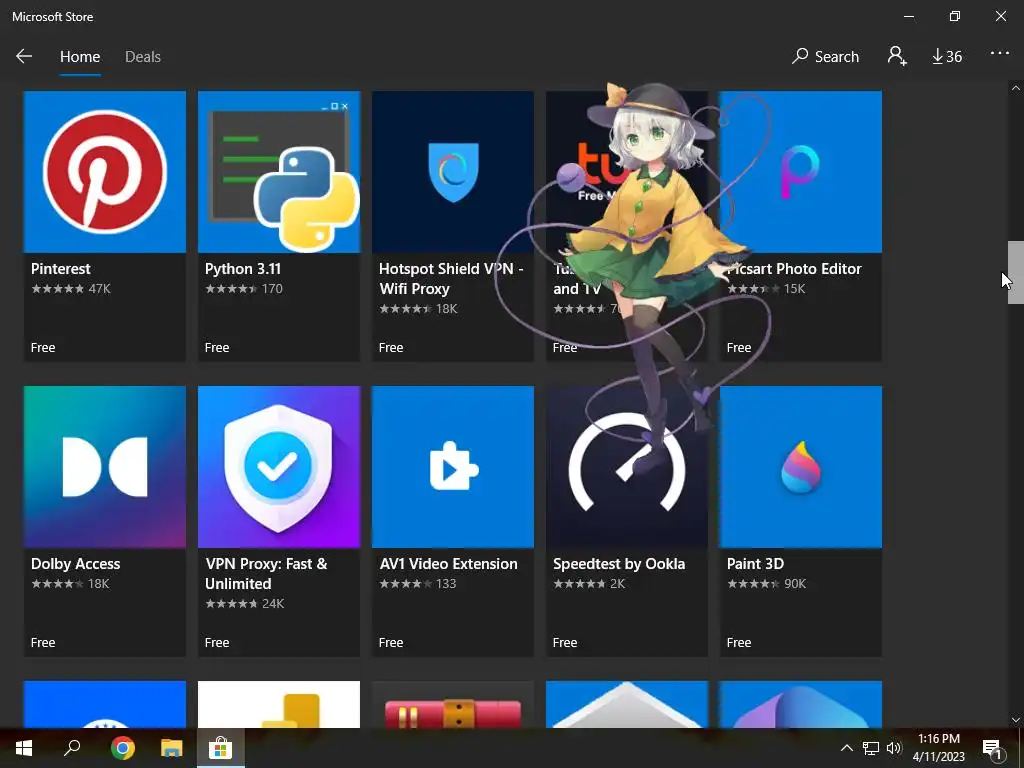
Task: Open the volume speaker tray icon
Action: point(894,748)
